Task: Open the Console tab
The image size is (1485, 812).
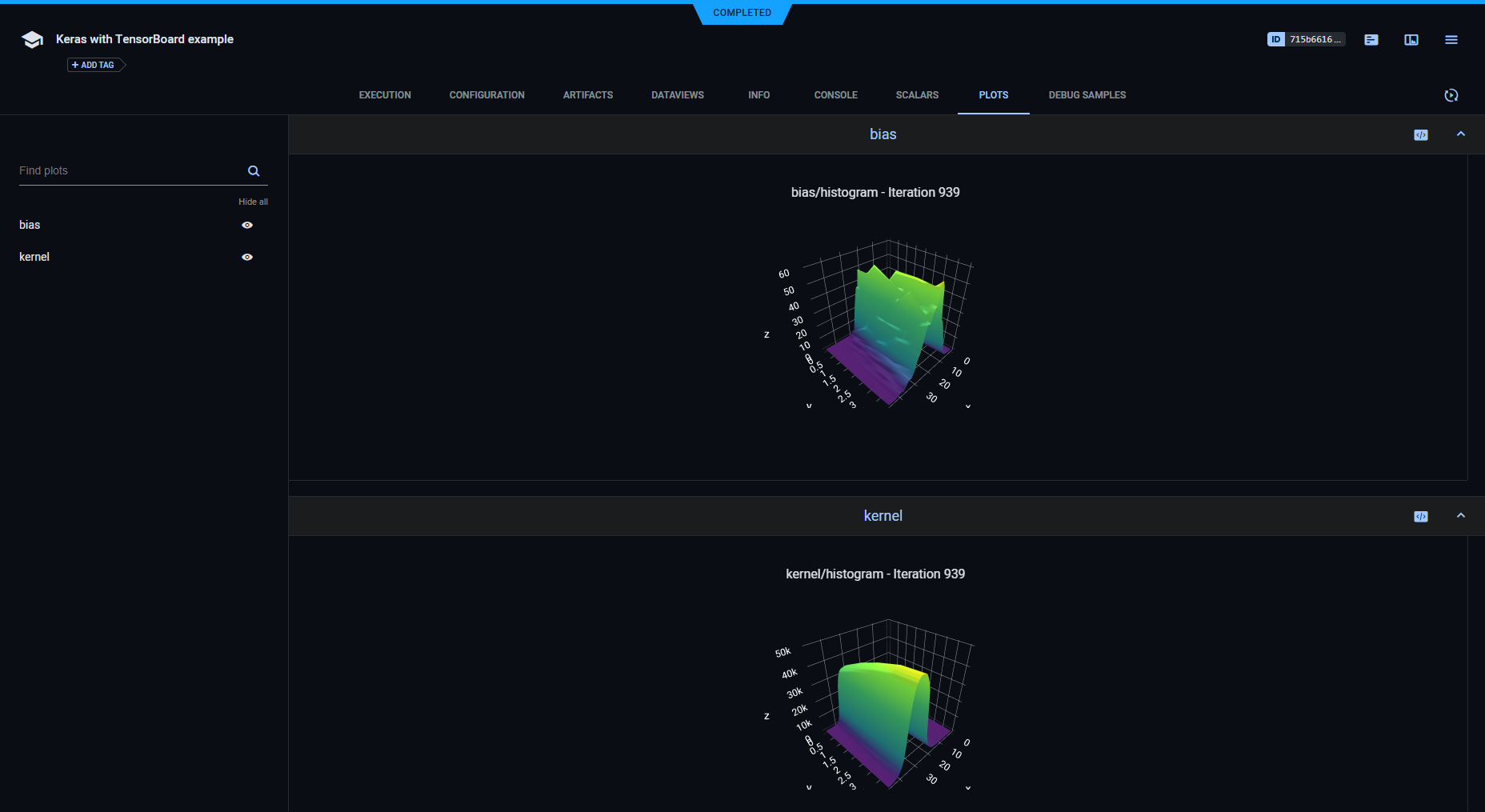Action: (835, 95)
